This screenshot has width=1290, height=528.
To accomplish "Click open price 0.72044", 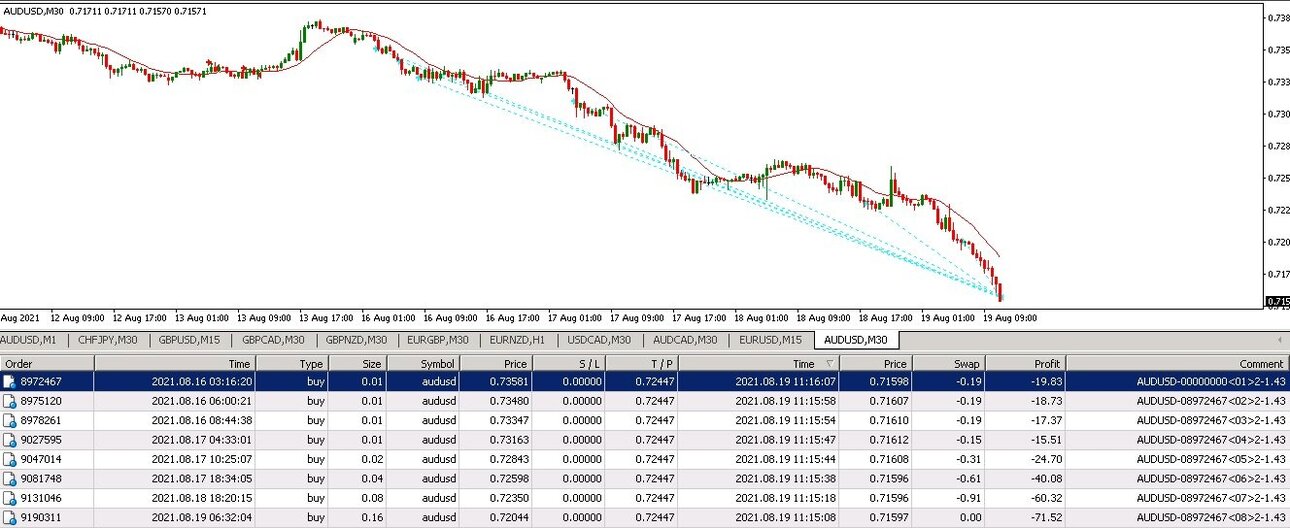I will pos(508,518).
